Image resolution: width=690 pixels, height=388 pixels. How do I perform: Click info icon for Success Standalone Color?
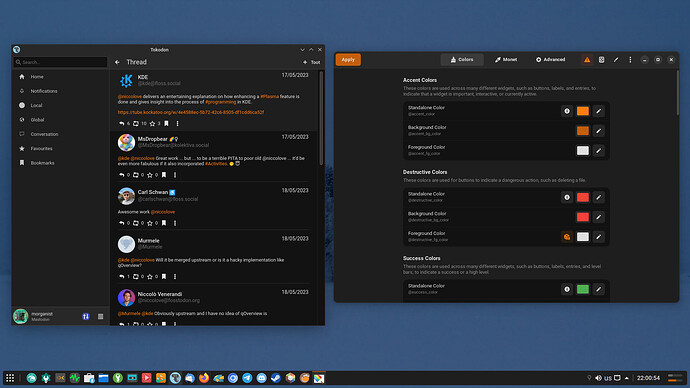(x=567, y=289)
